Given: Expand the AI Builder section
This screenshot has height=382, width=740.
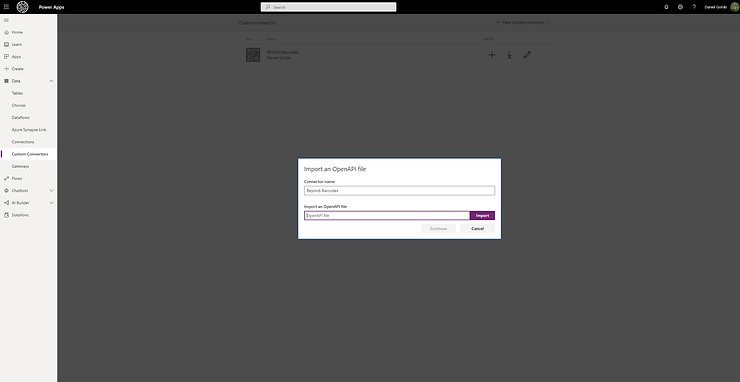Looking at the screenshot, I should (51, 203).
